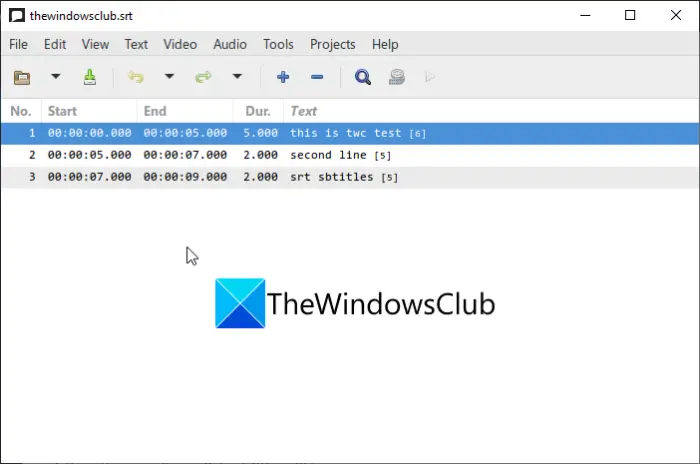
Task: Click the End column header
Action: click(x=185, y=111)
